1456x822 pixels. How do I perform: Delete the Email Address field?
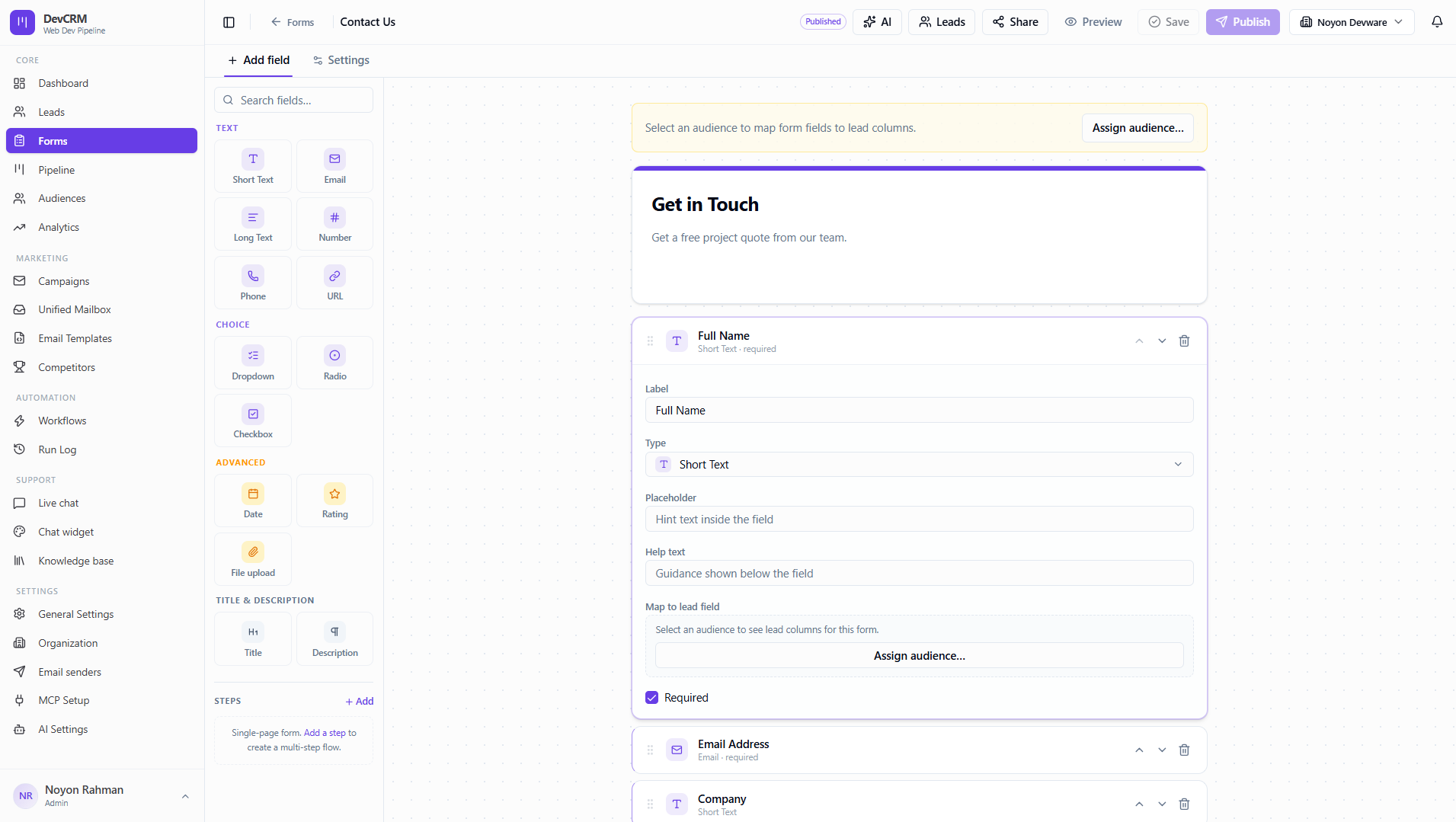point(1184,750)
